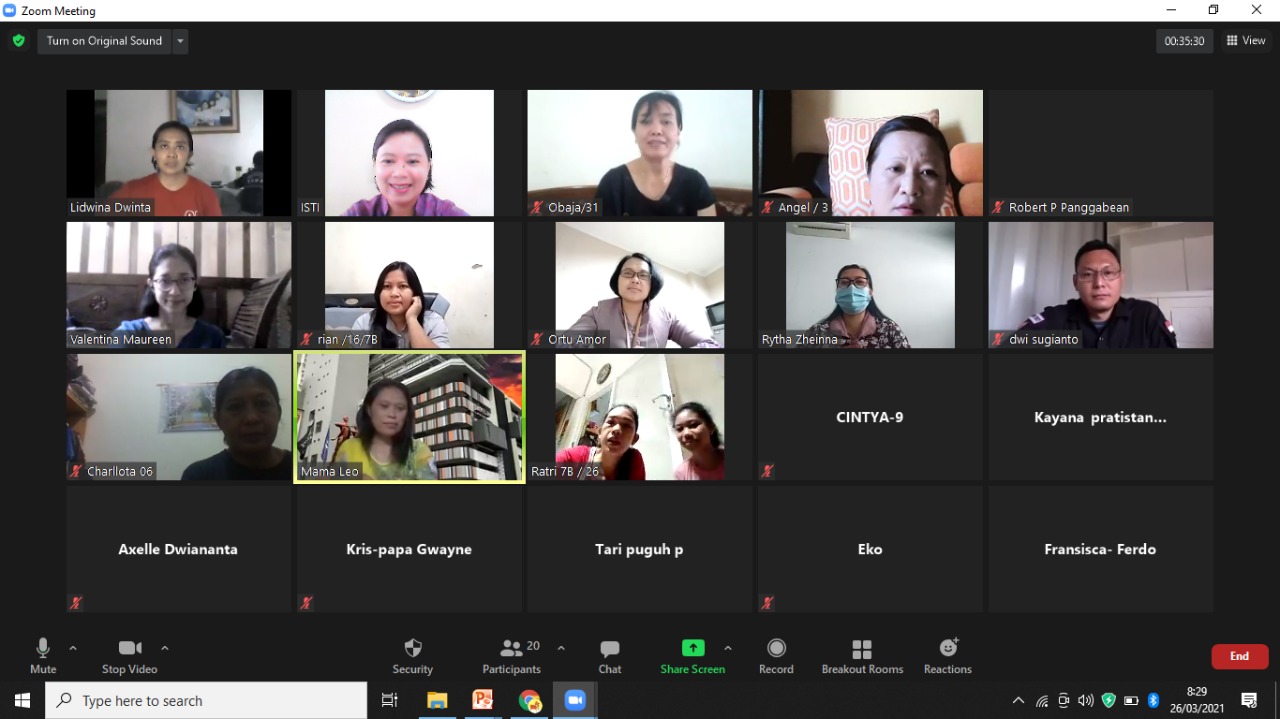
Task: Expand the options arrow next to Participants
Action: (x=561, y=648)
